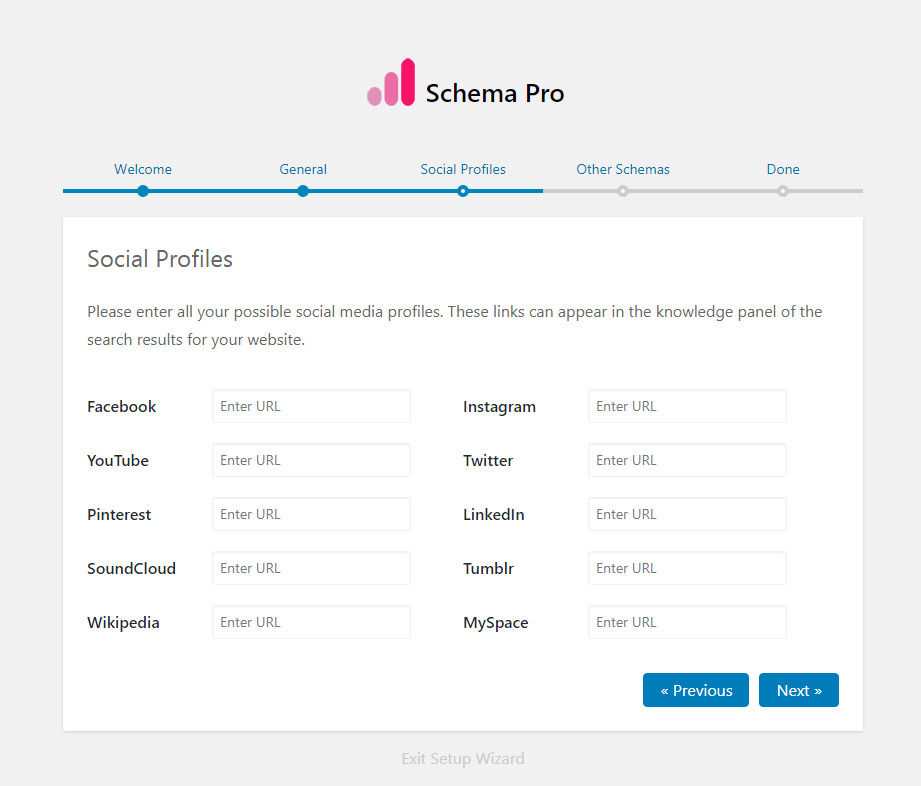The image size is (921, 786).
Task: Activate the Tumblr URL input
Action: pos(687,569)
